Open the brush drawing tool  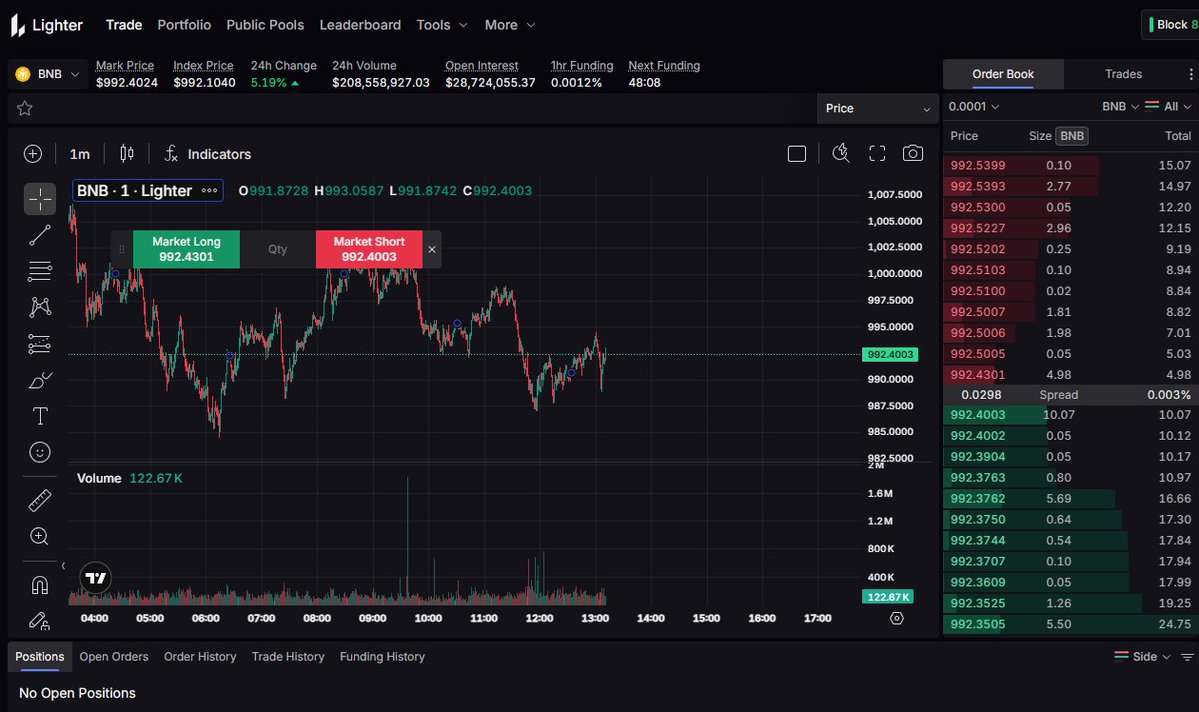click(x=39, y=380)
